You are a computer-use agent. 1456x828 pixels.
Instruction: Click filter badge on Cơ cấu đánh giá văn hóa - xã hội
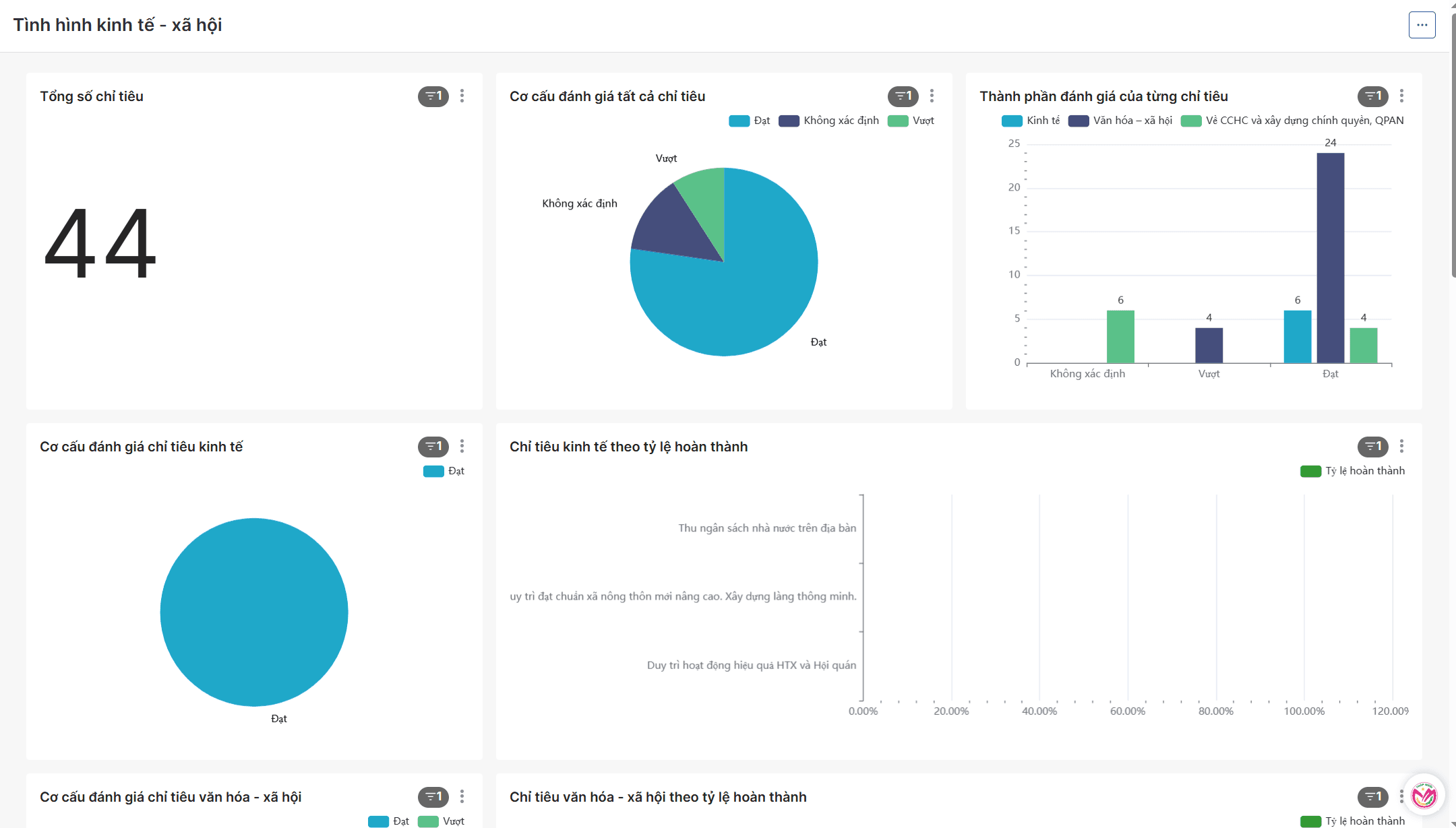(433, 797)
